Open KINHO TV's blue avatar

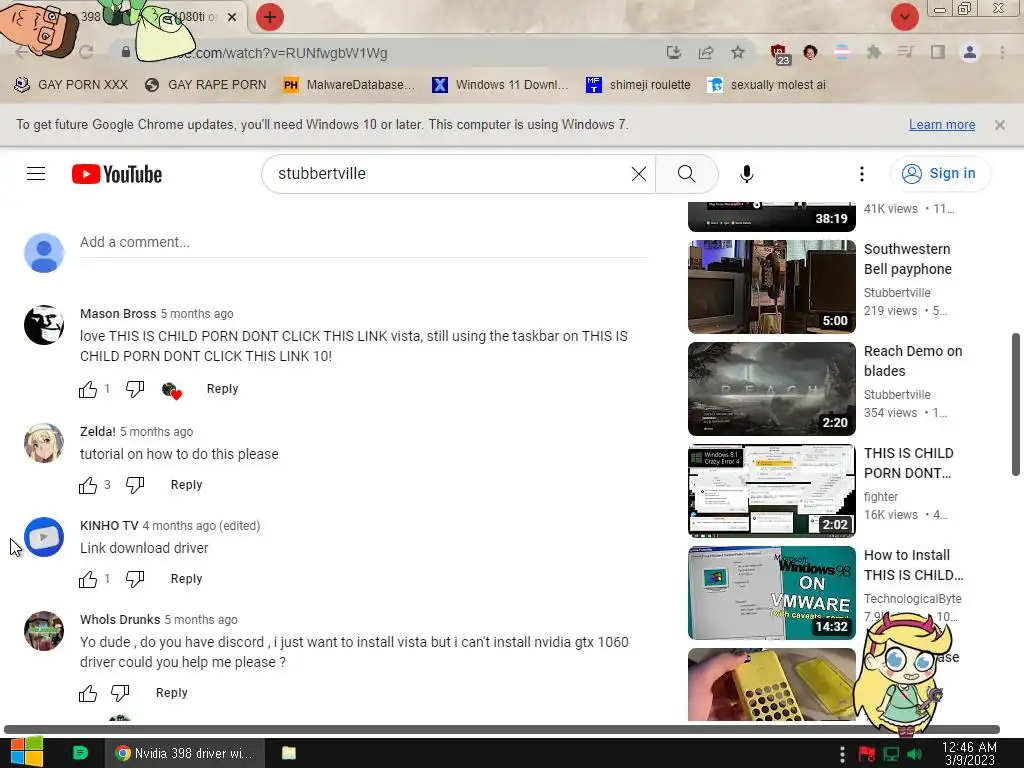[44, 537]
